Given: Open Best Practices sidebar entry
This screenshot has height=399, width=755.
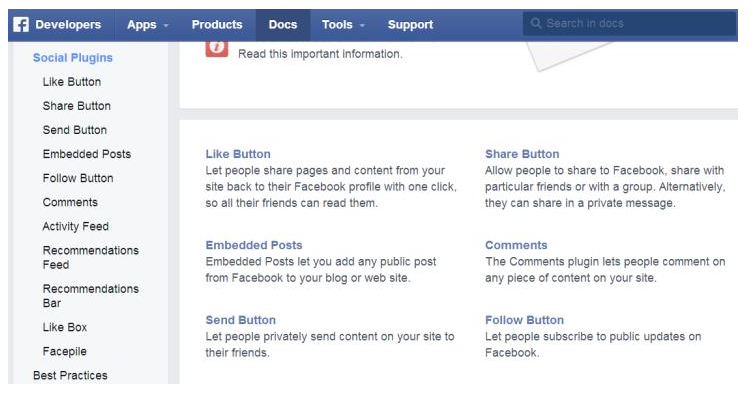Looking at the screenshot, I should pos(70,375).
